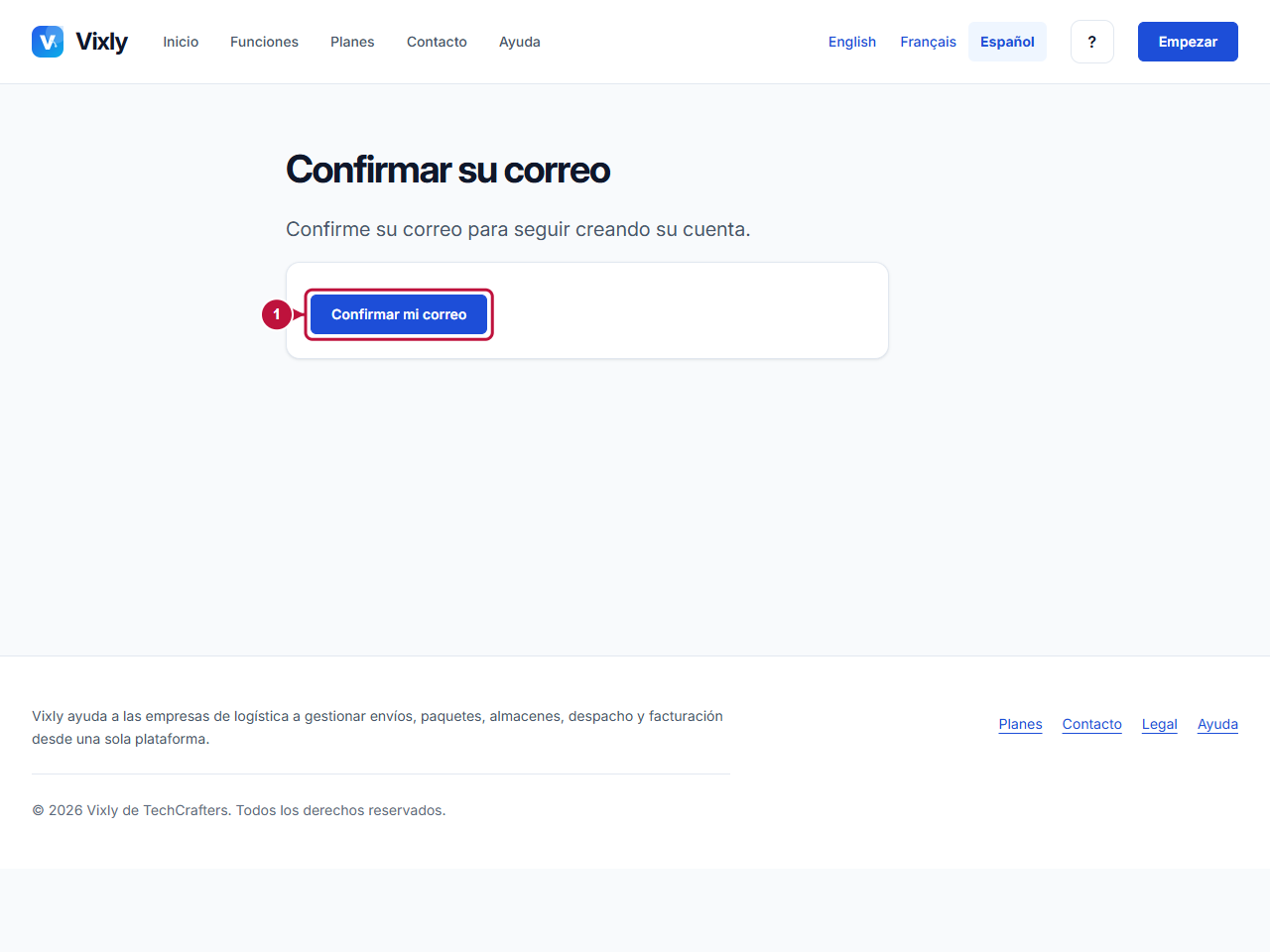Click the Vixly brand name text

pos(101,42)
